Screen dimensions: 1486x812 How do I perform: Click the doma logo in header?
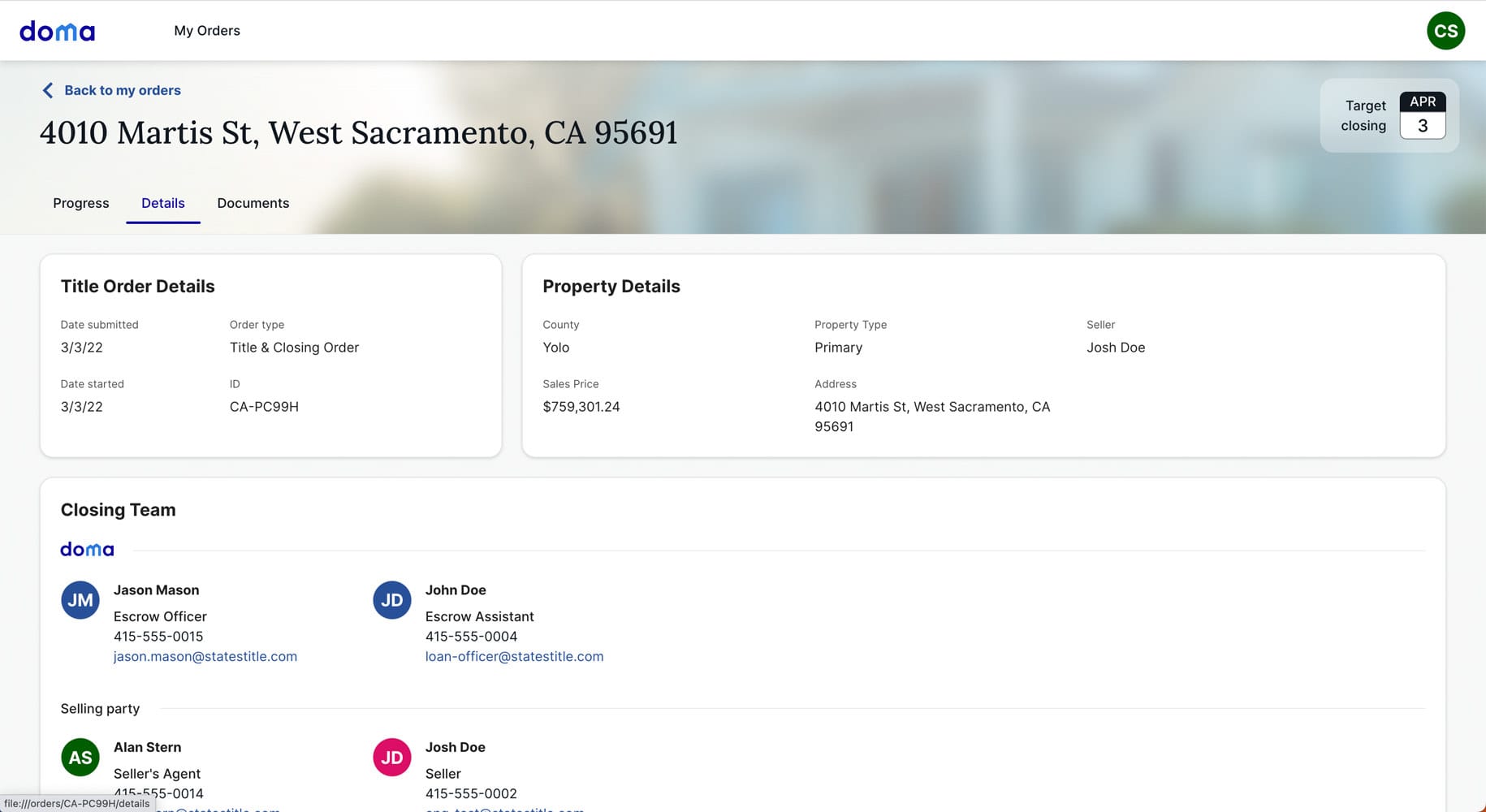[57, 31]
